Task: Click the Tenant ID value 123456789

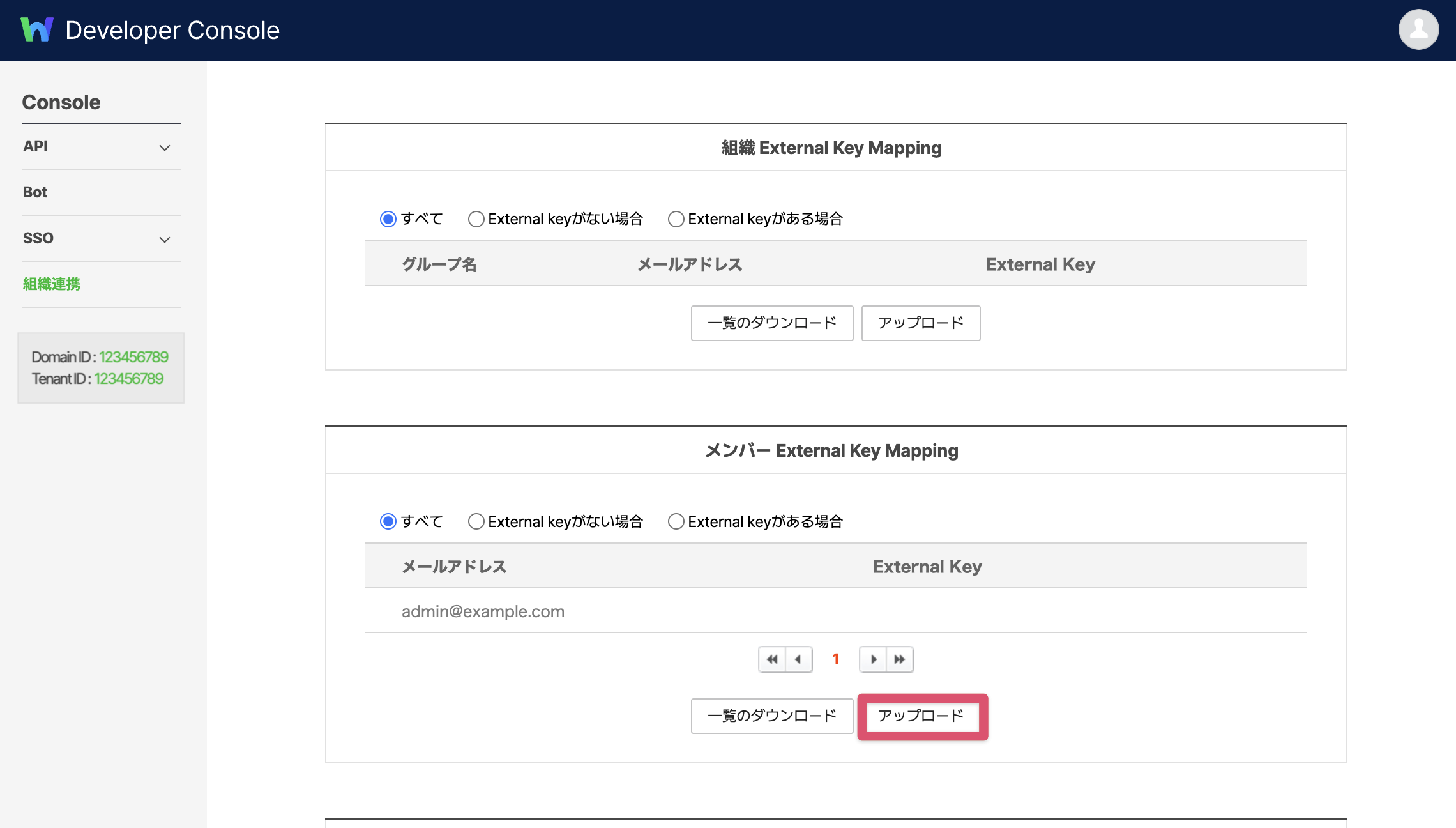Action: coord(129,379)
